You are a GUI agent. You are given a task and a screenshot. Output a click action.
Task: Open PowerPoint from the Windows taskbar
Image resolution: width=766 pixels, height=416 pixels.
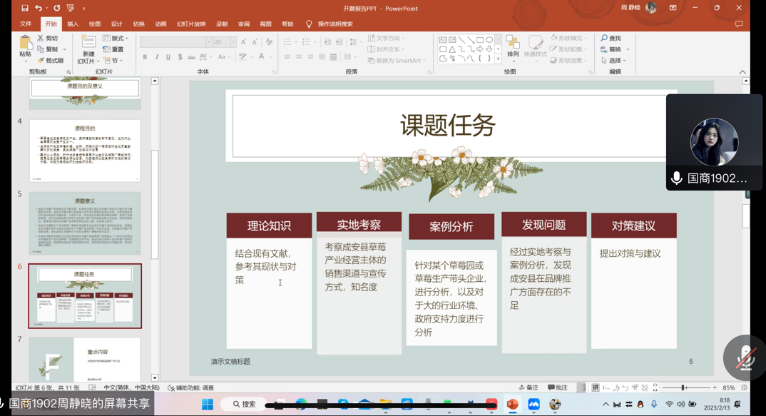[x=513, y=404]
